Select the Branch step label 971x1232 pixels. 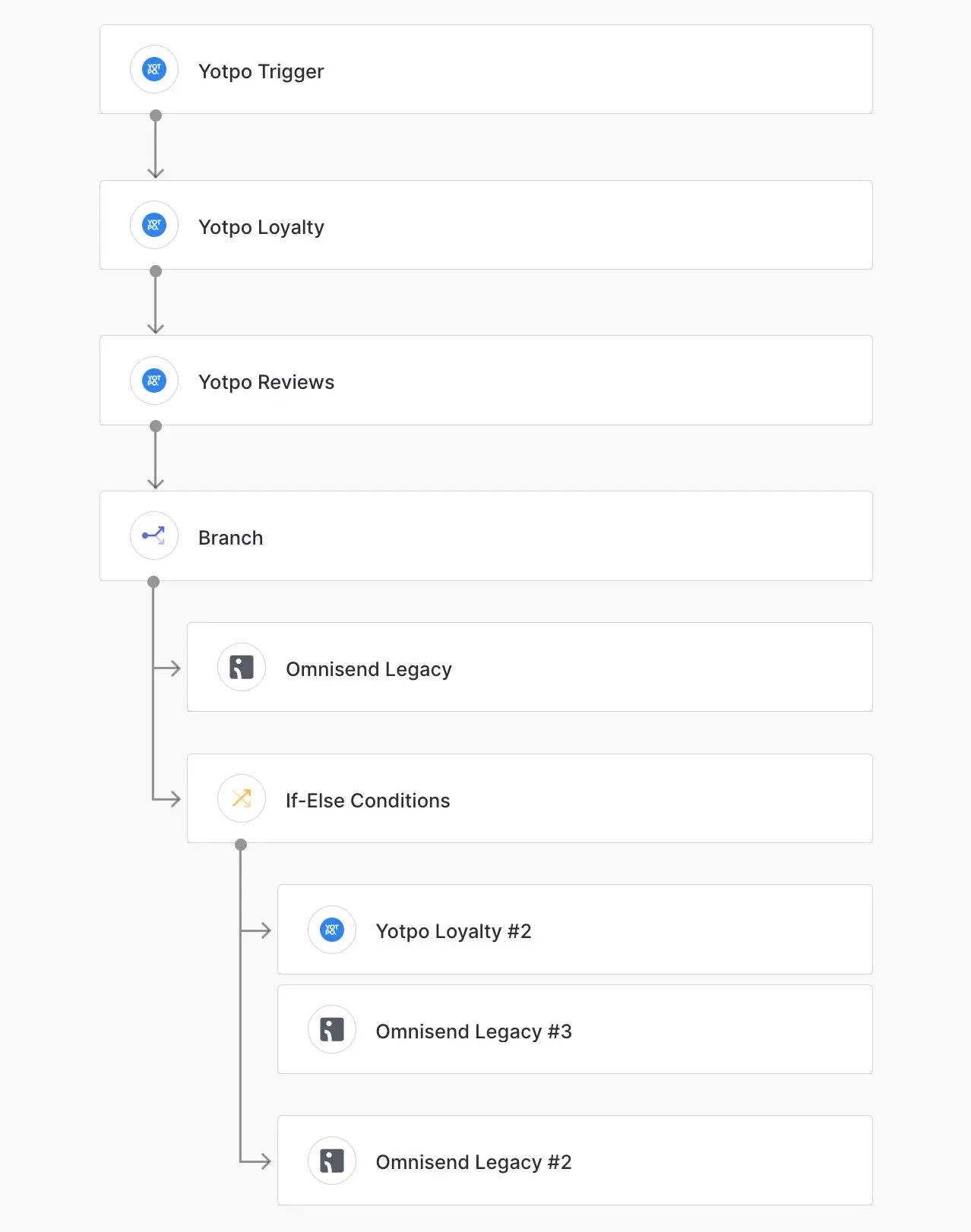coord(231,538)
